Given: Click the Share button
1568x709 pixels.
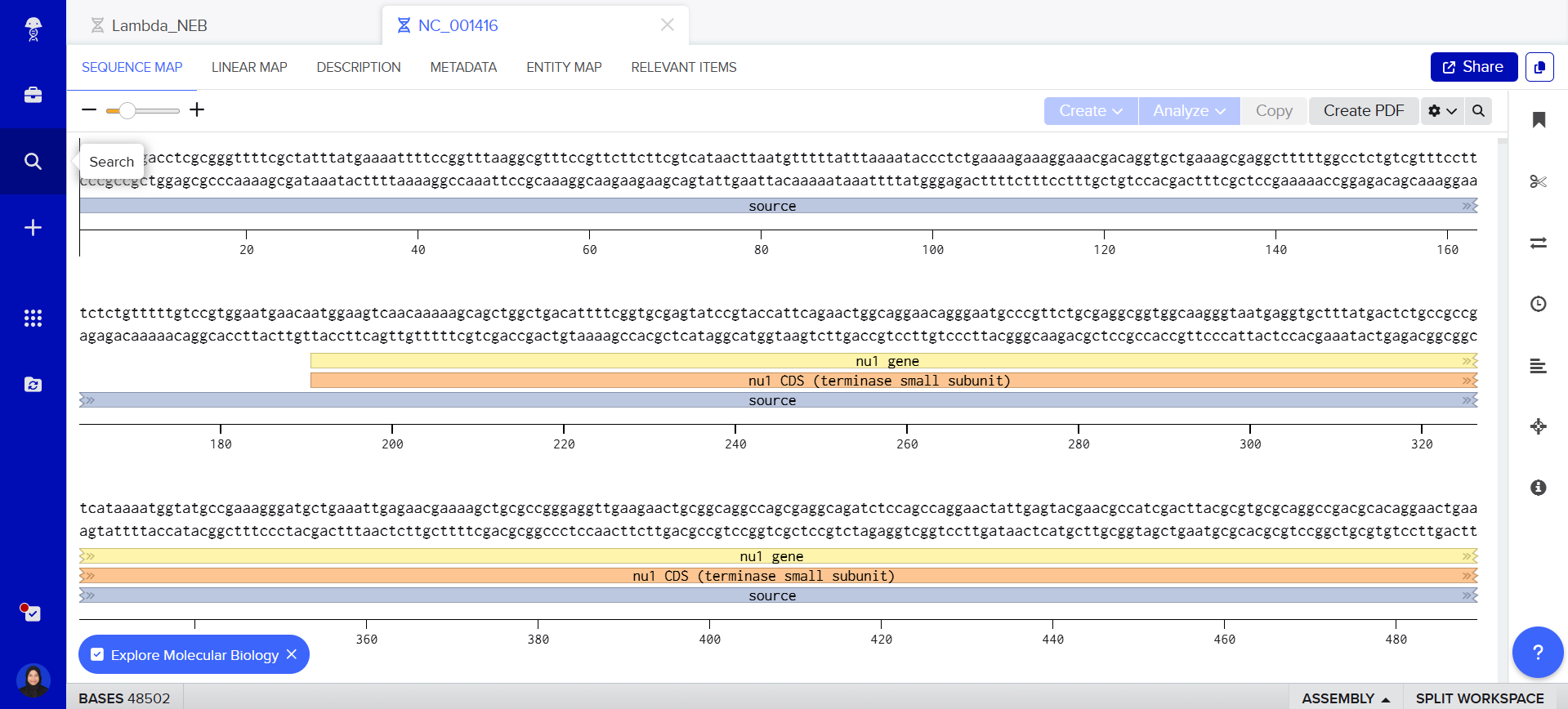Looking at the screenshot, I should 1473,67.
